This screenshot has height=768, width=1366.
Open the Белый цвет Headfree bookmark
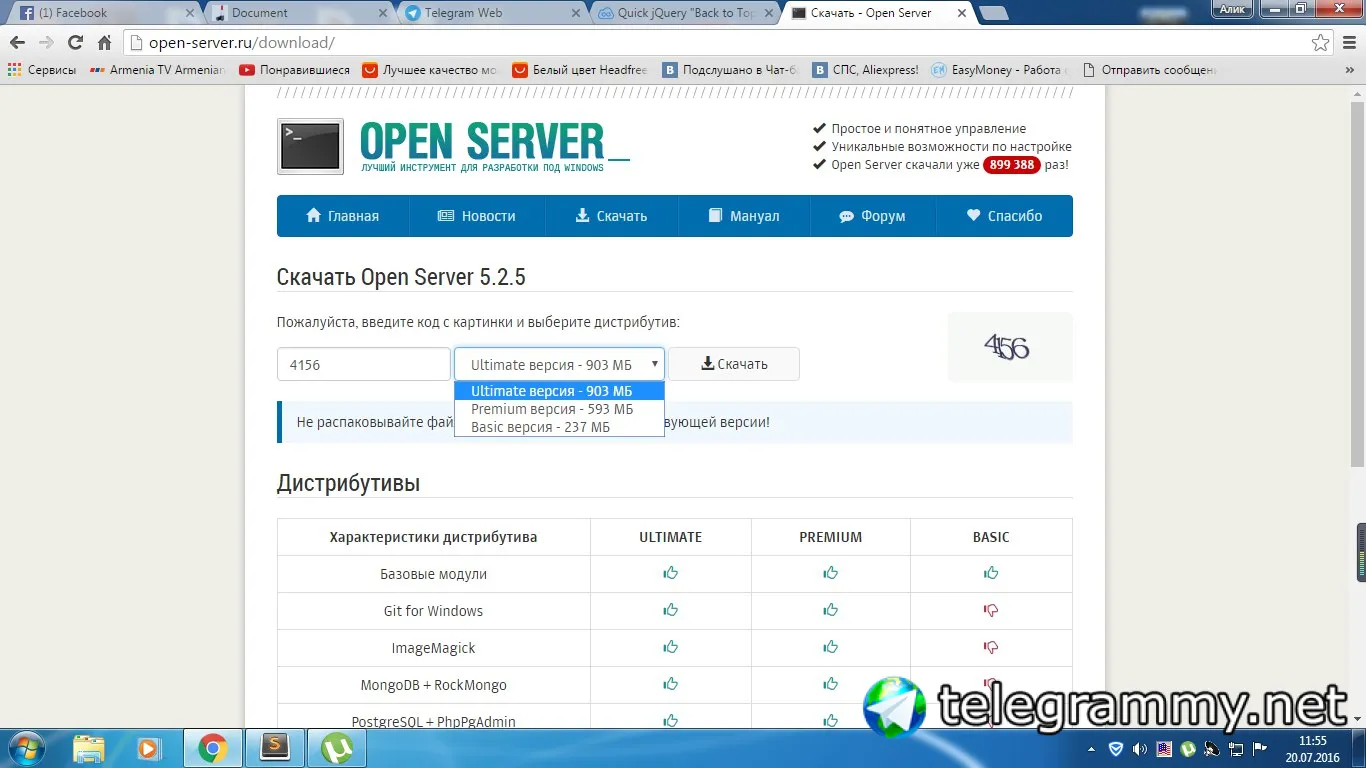tap(580, 70)
